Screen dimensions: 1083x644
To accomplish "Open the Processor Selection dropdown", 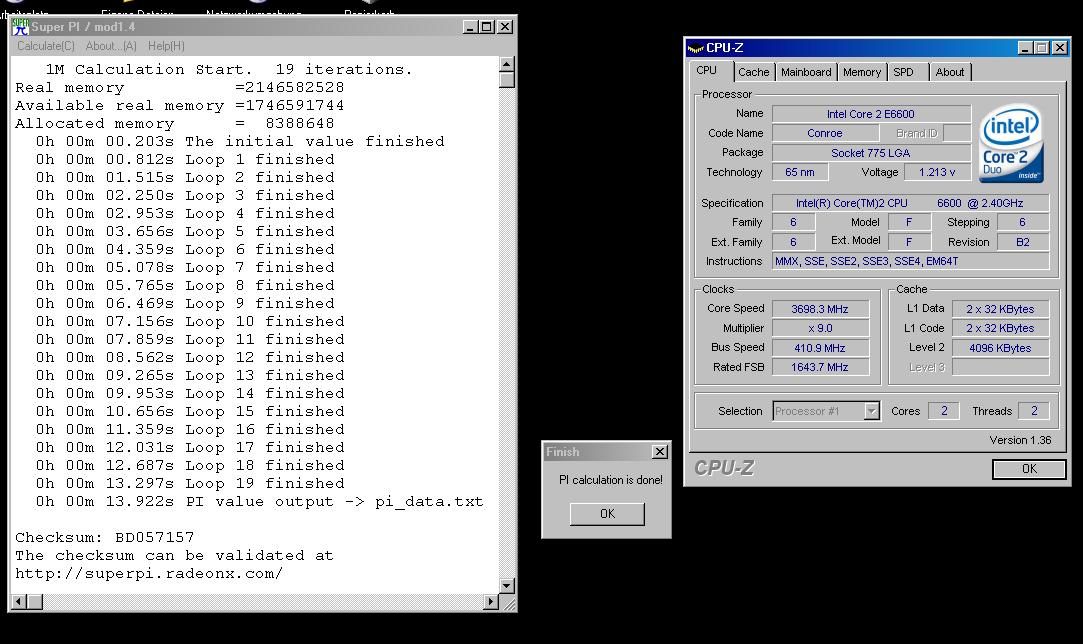I will point(871,411).
